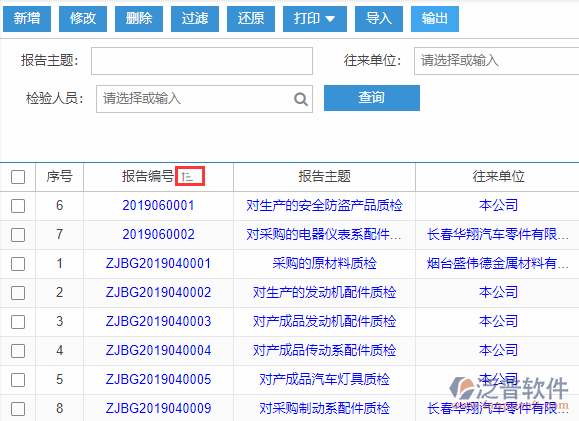Open 对采购的电器仪表系配件 report
This screenshot has width=579, height=421.
click(x=324, y=235)
